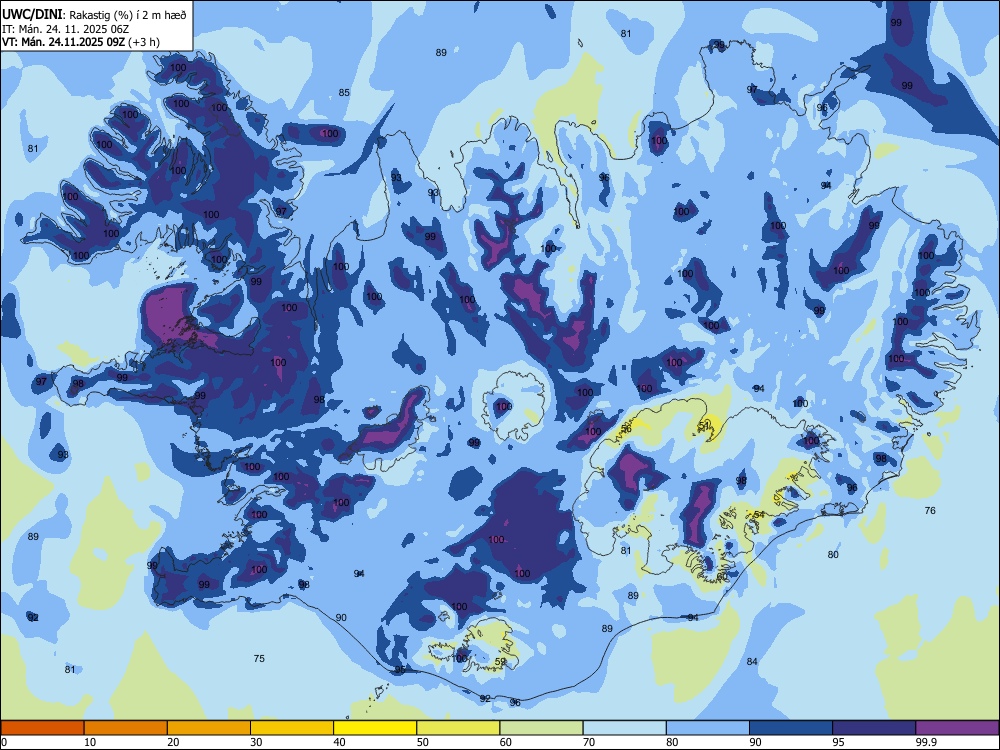Select the purple above-99.9 legend swatch
Screen dimensions: 1000x750
pos(957,728)
